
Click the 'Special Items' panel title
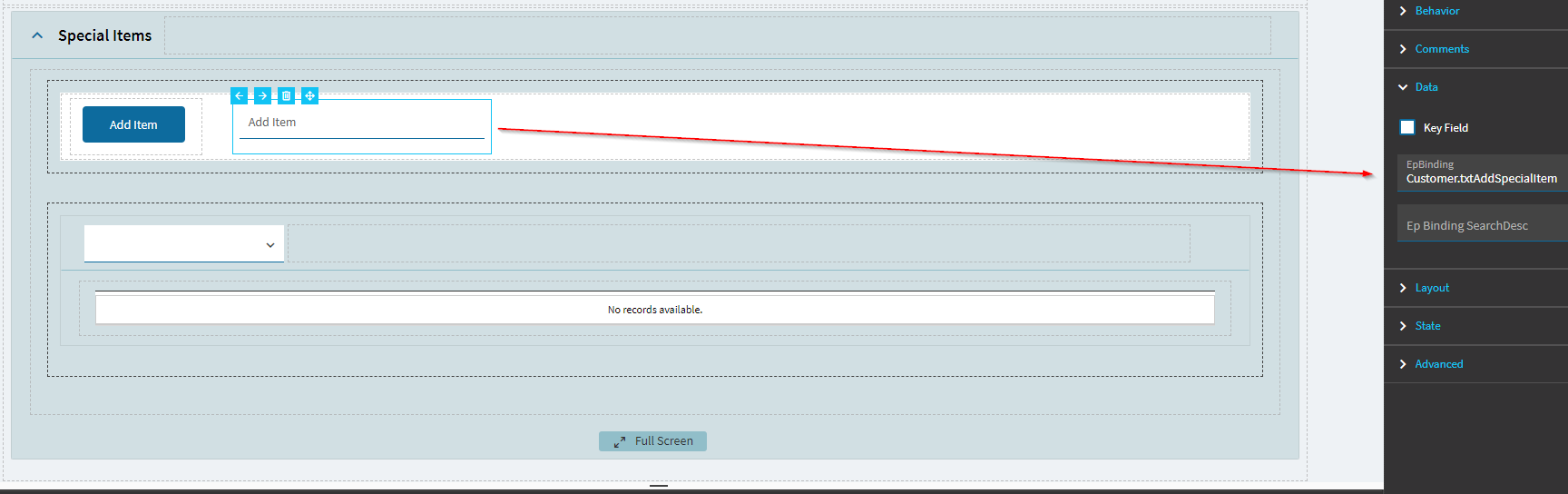[104, 35]
